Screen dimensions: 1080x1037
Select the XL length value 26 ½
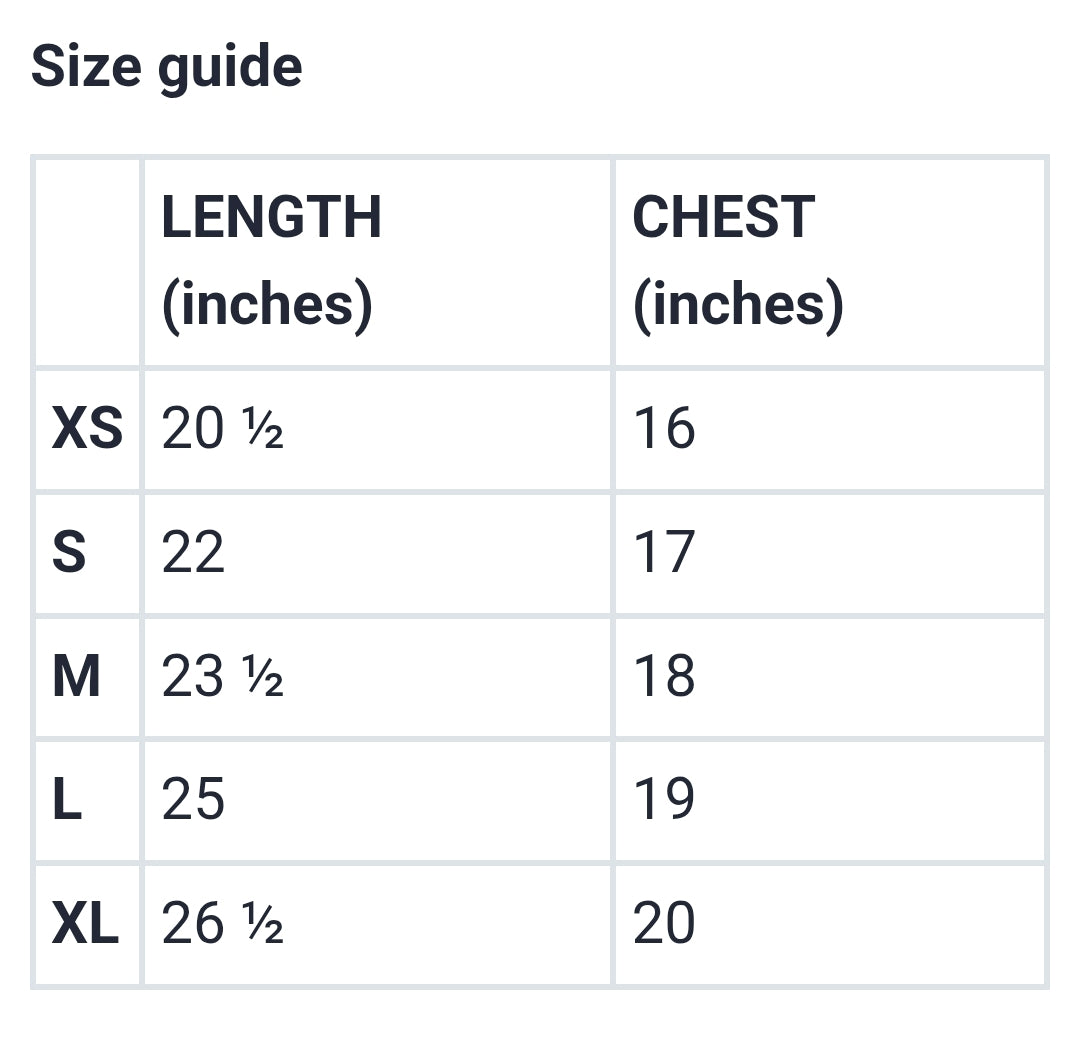(222, 924)
